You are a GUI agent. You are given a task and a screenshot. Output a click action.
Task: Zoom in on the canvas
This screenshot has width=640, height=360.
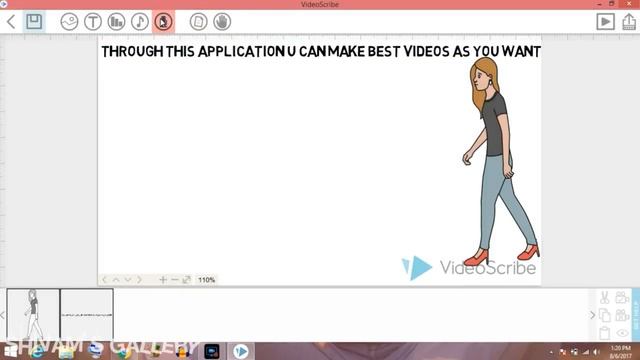click(x=163, y=280)
